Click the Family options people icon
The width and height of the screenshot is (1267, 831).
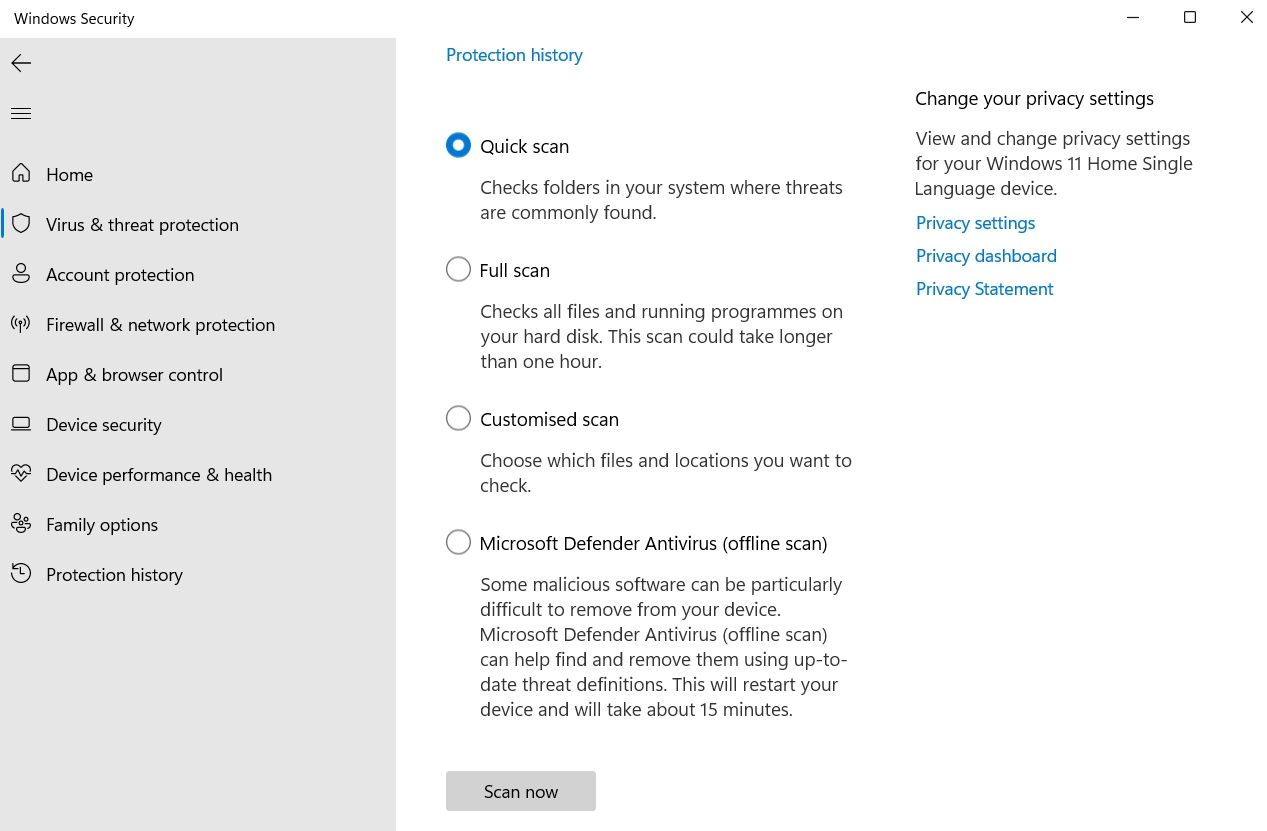pyautogui.click(x=21, y=524)
